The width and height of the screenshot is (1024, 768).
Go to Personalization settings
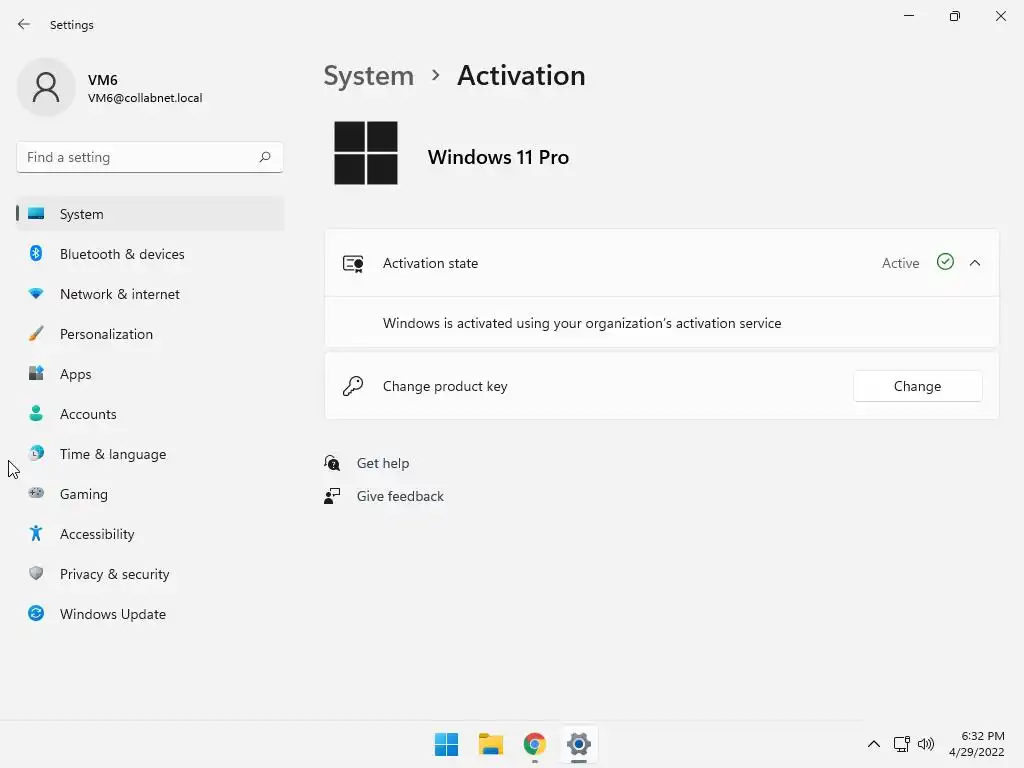click(150, 334)
